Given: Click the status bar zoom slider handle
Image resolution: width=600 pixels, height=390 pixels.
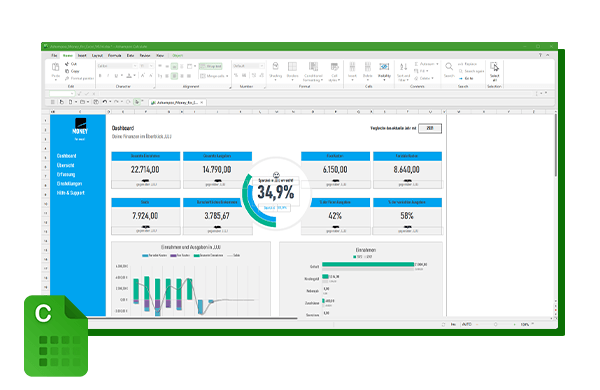Looking at the screenshot, I should click(496, 325).
